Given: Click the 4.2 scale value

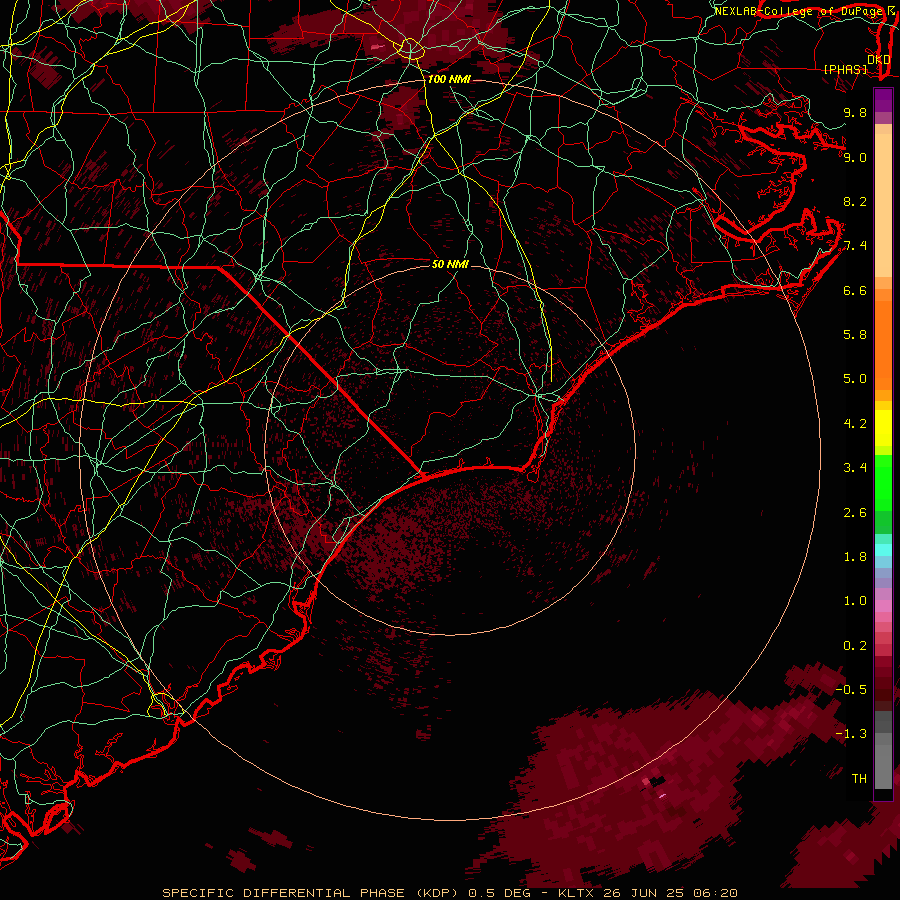Looking at the screenshot, I should coord(855,424).
